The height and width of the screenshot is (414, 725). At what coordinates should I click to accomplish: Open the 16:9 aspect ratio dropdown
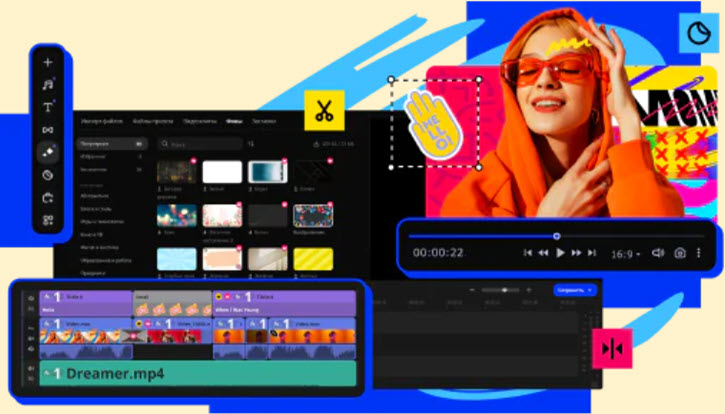626,254
